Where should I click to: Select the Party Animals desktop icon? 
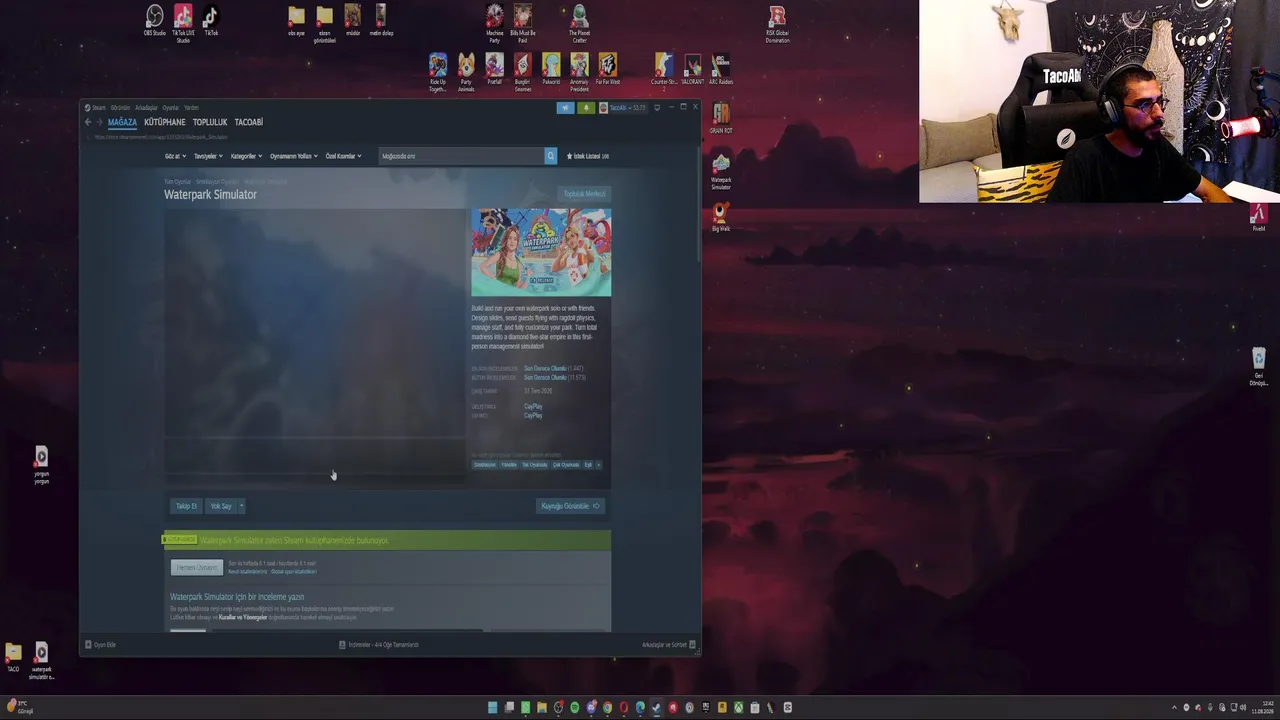point(466,72)
